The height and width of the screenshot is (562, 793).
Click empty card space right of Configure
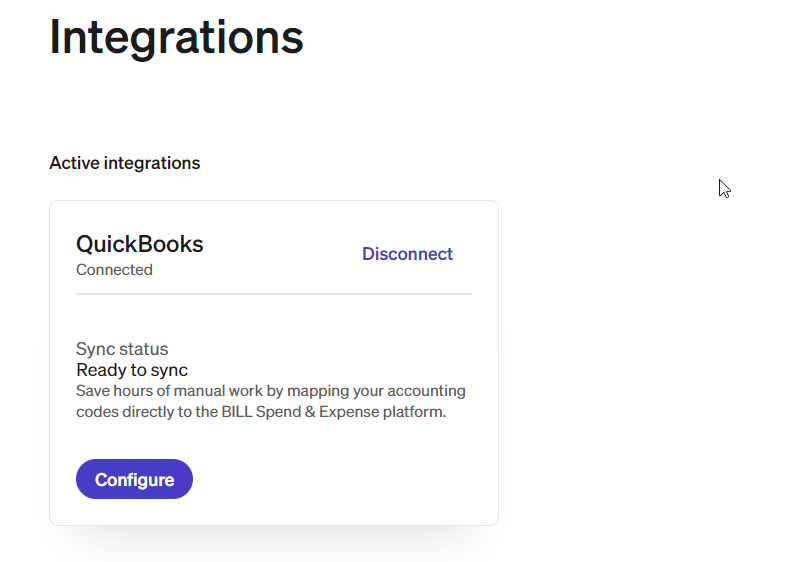click(340, 479)
